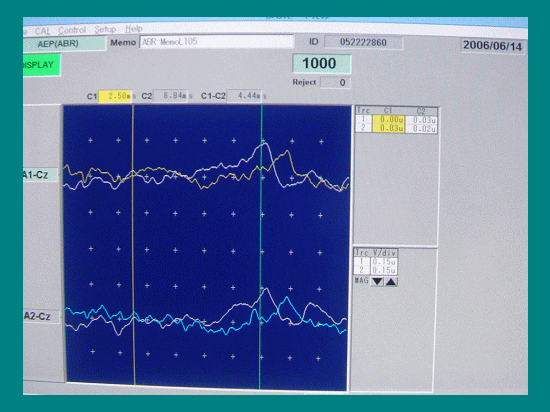Click the MAG up arrow button
This screenshot has height=412, width=550.
click(391, 282)
